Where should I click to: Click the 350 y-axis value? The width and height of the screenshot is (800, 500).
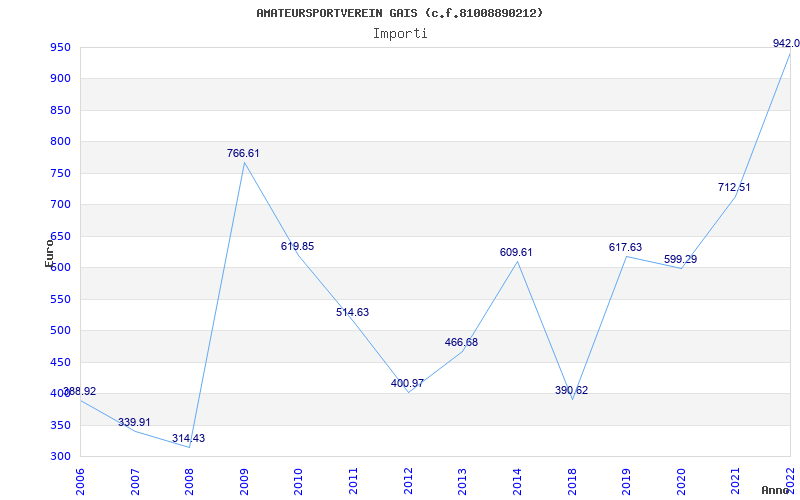pos(60,425)
